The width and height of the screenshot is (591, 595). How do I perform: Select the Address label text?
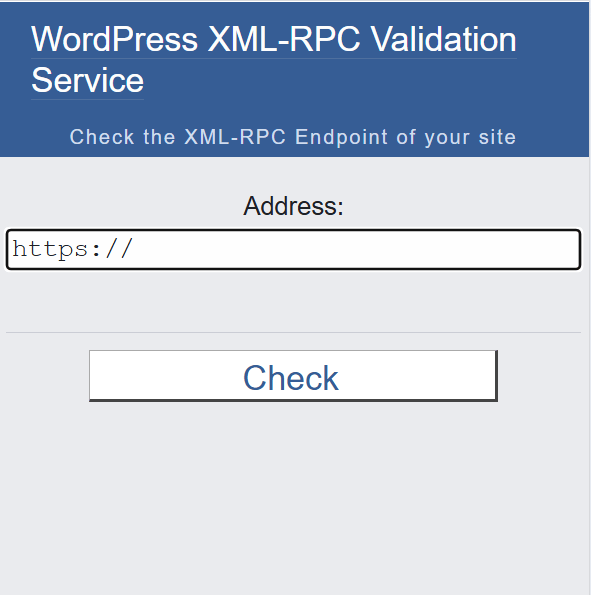[293, 206]
